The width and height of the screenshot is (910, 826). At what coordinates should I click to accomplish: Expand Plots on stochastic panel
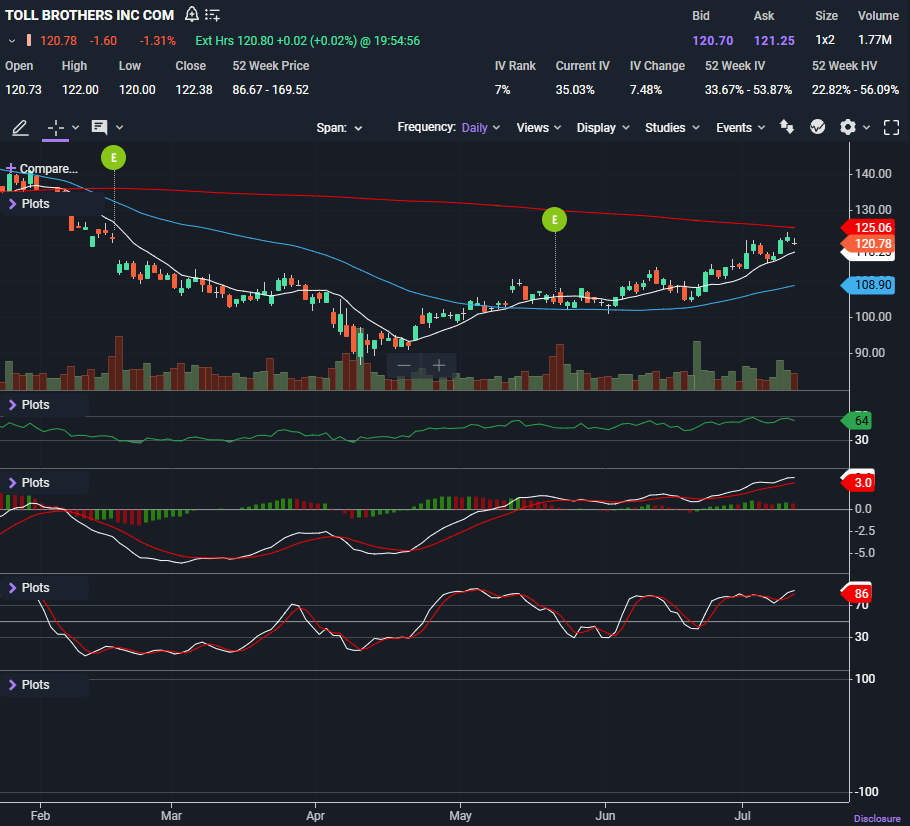pyautogui.click(x=29, y=588)
